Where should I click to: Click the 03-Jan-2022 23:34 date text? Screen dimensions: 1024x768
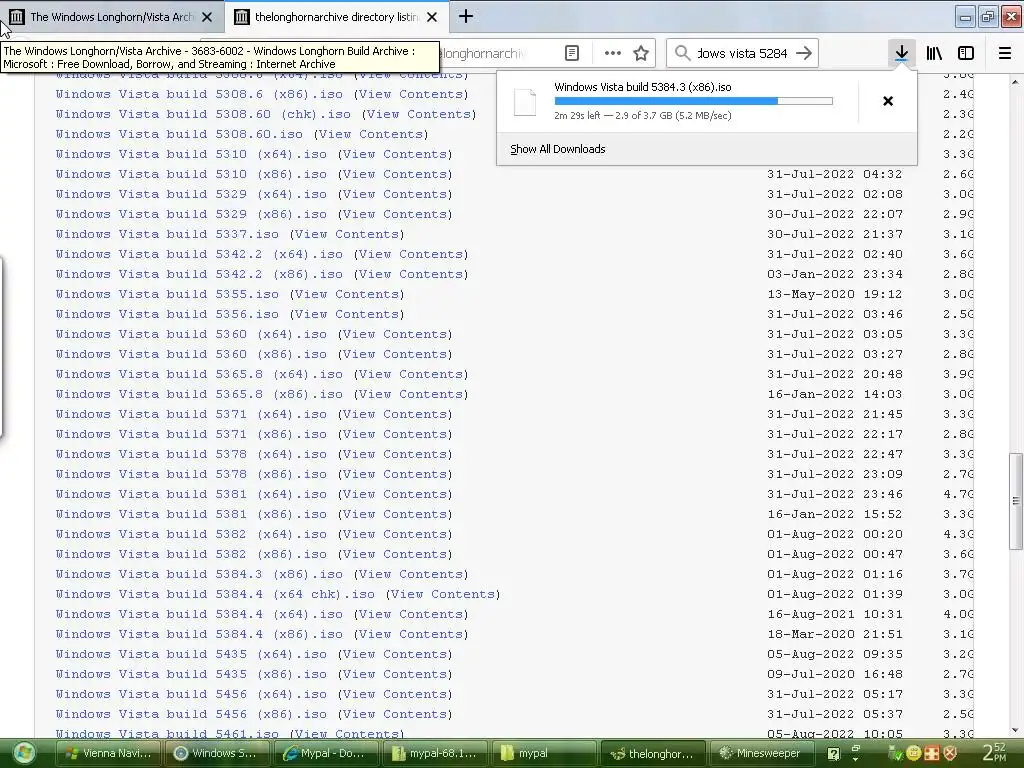pyautogui.click(x=835, y=274)
